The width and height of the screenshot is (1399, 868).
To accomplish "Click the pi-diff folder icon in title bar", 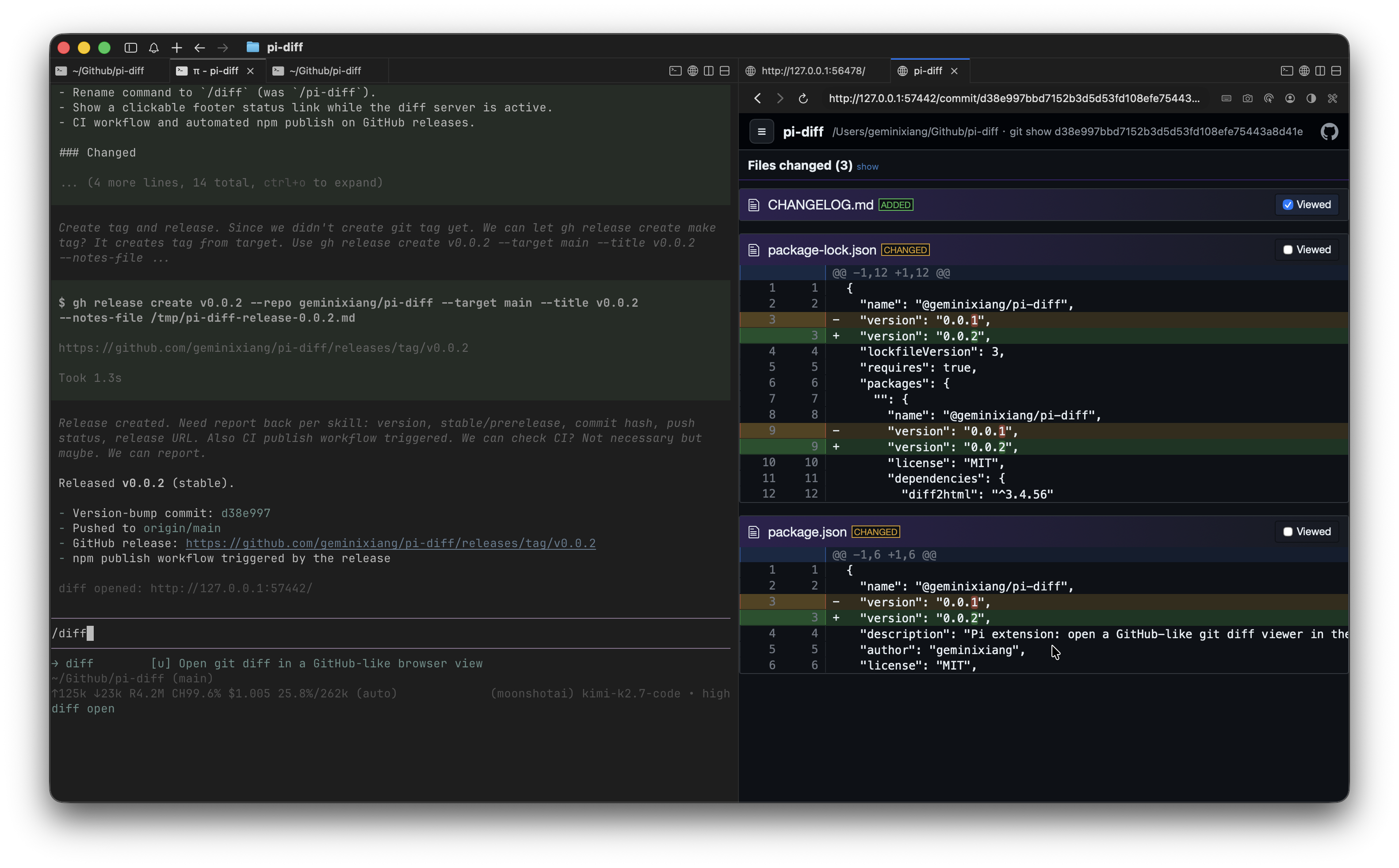I will (252, 47).
